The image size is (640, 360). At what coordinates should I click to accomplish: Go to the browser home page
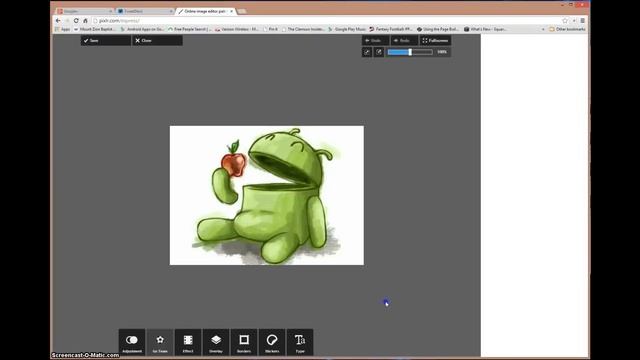pos(85,20)
